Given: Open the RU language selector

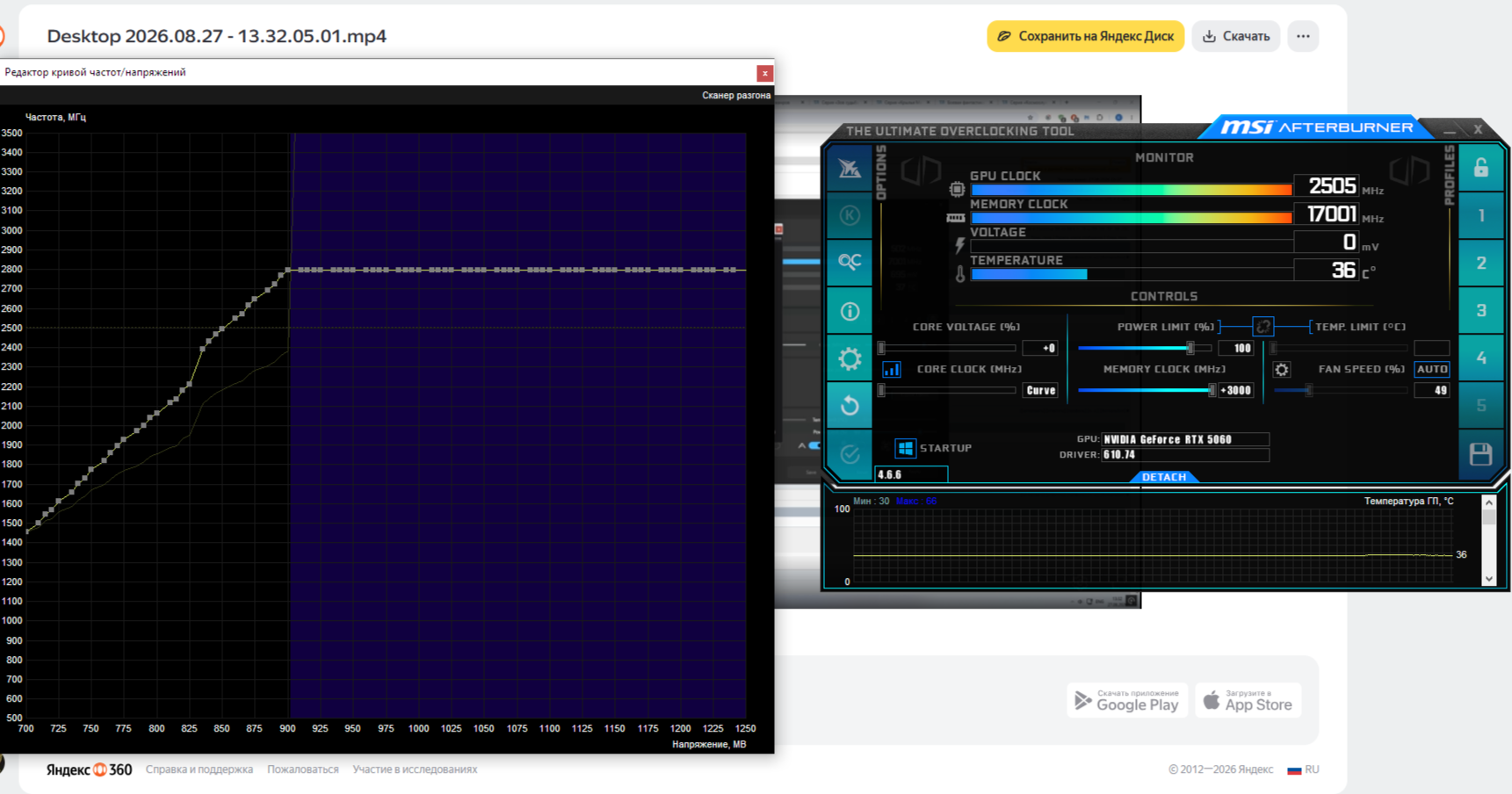Looking at the screenshot, I should tap(1303, 769).
